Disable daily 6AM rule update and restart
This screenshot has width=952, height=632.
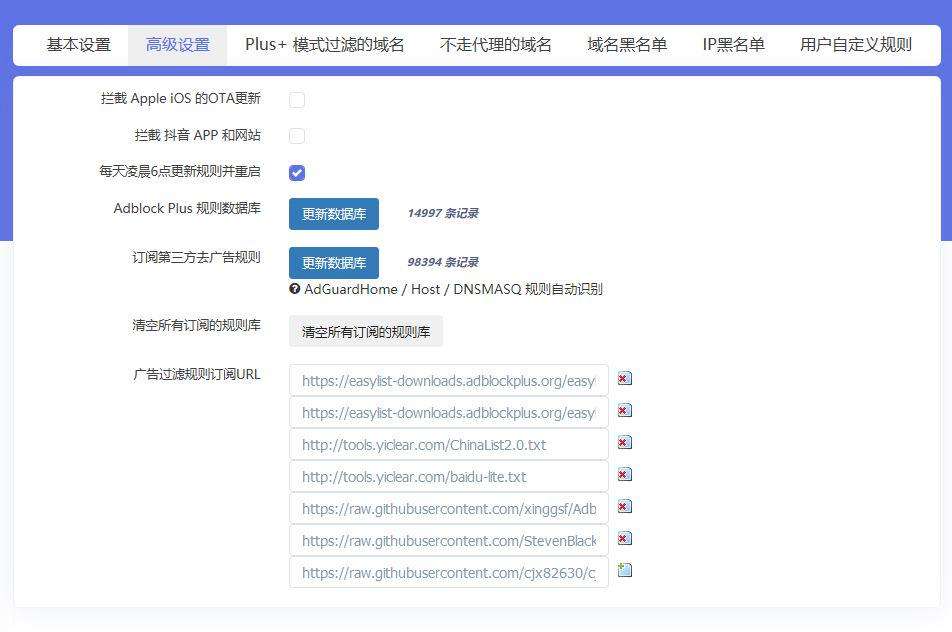coord(297,172)
